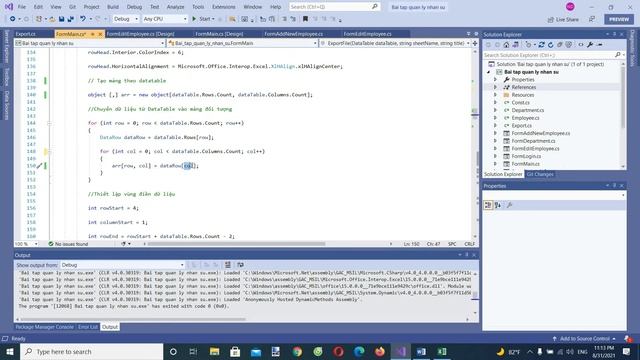The width and height of the screenshot is (640, 360).
Task: Click the Properties wrench in Solution Explorer toolbar
Action: click(590, 44)
